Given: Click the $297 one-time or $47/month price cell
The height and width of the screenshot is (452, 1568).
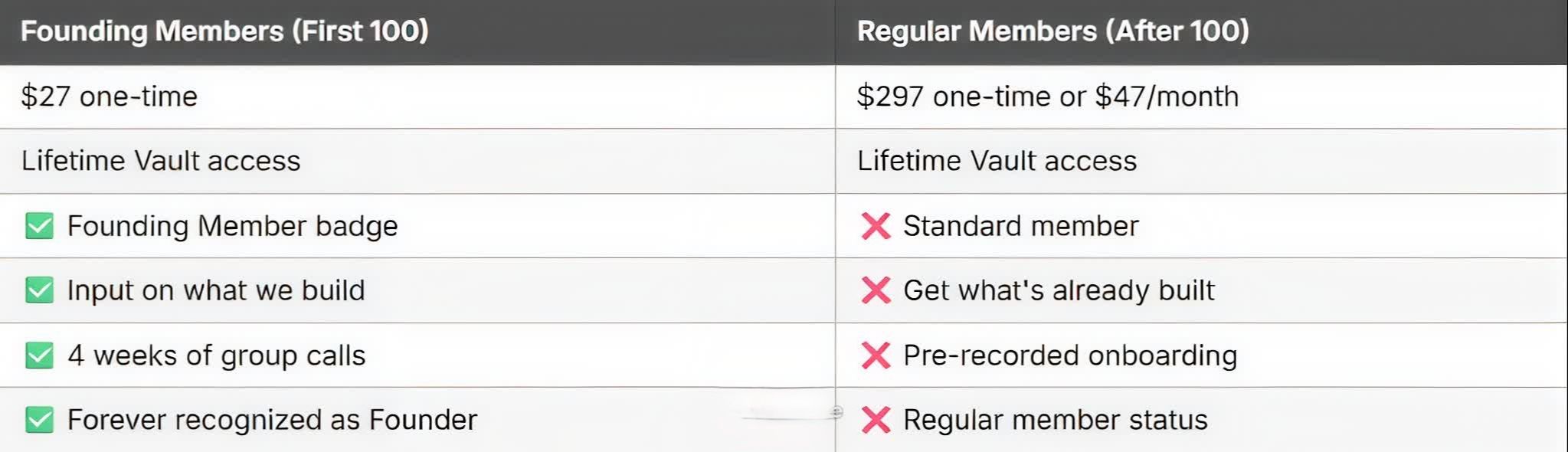Looking at the screenshot, I should 1047,97.
